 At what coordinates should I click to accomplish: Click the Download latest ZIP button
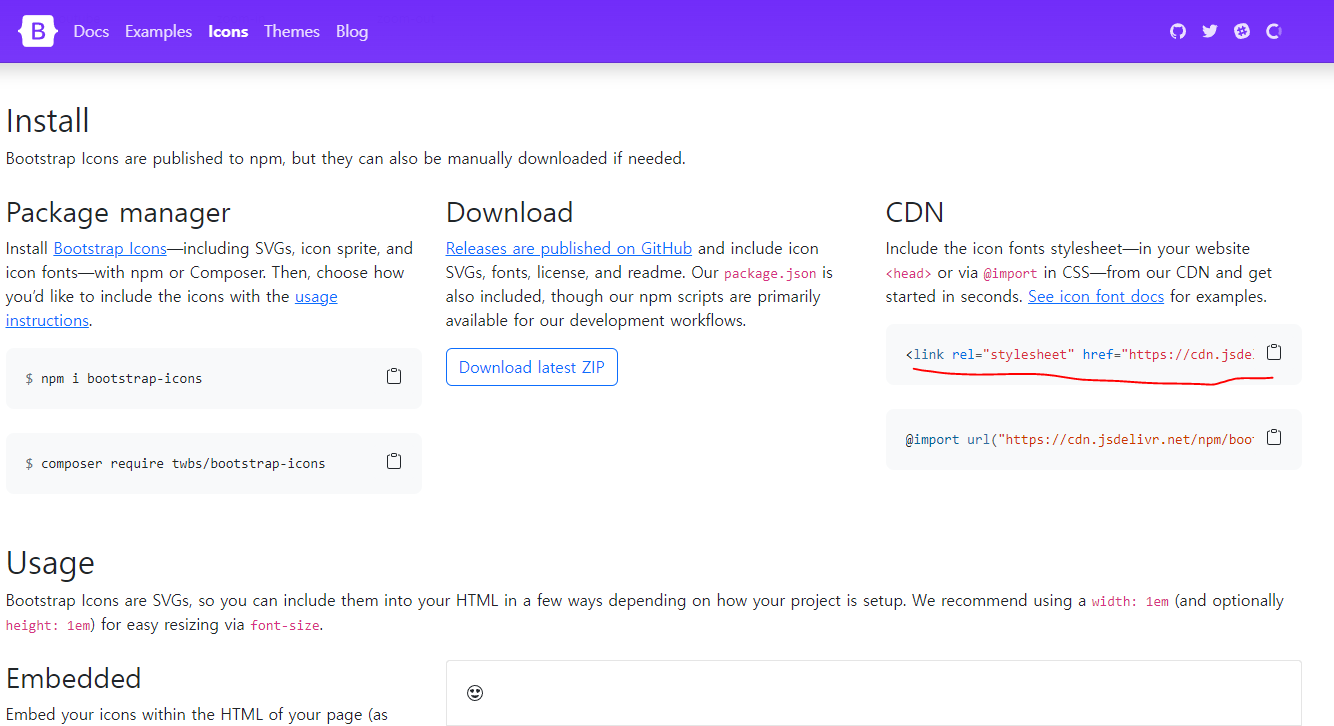532,367
